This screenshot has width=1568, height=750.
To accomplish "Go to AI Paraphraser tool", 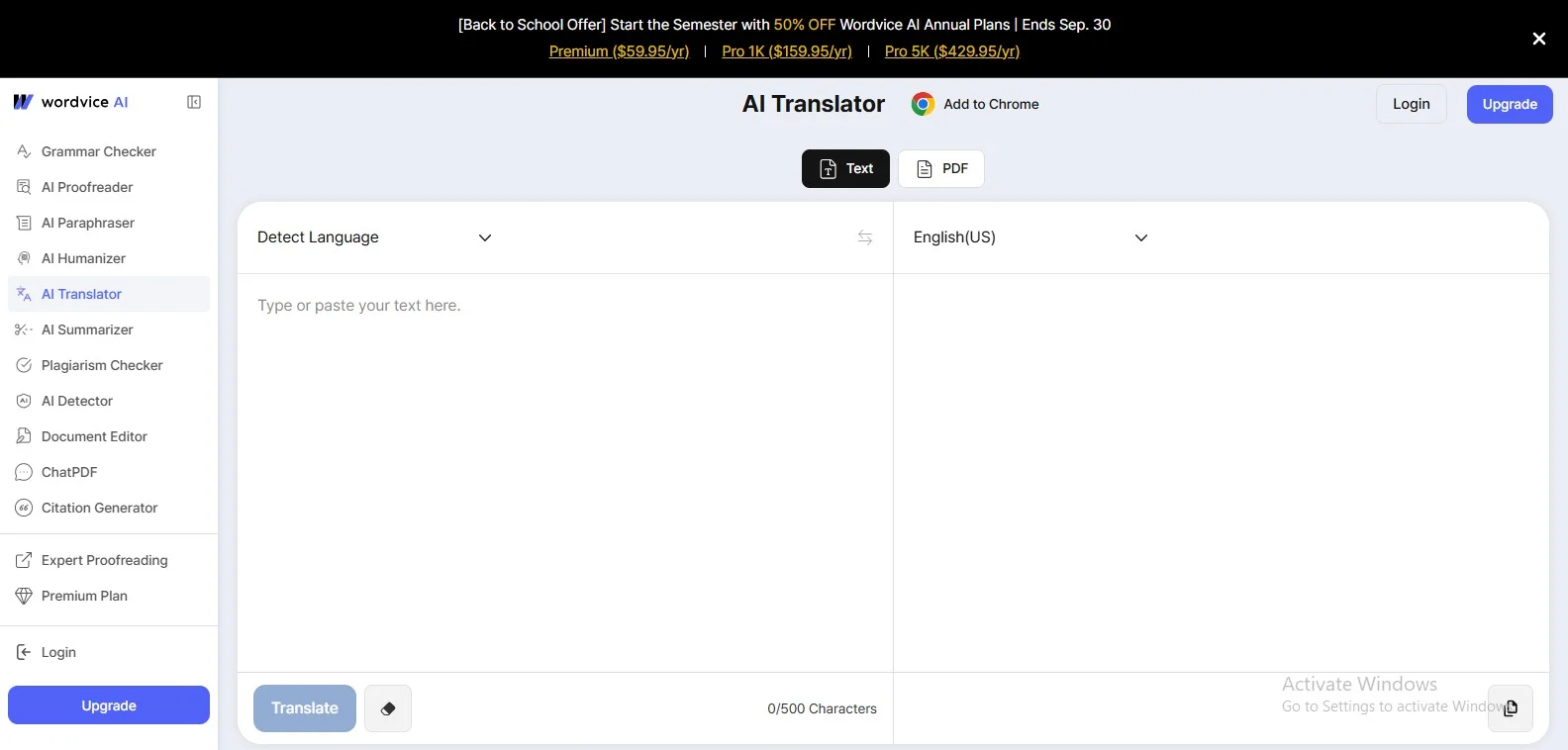I will (x=109, y=223).
